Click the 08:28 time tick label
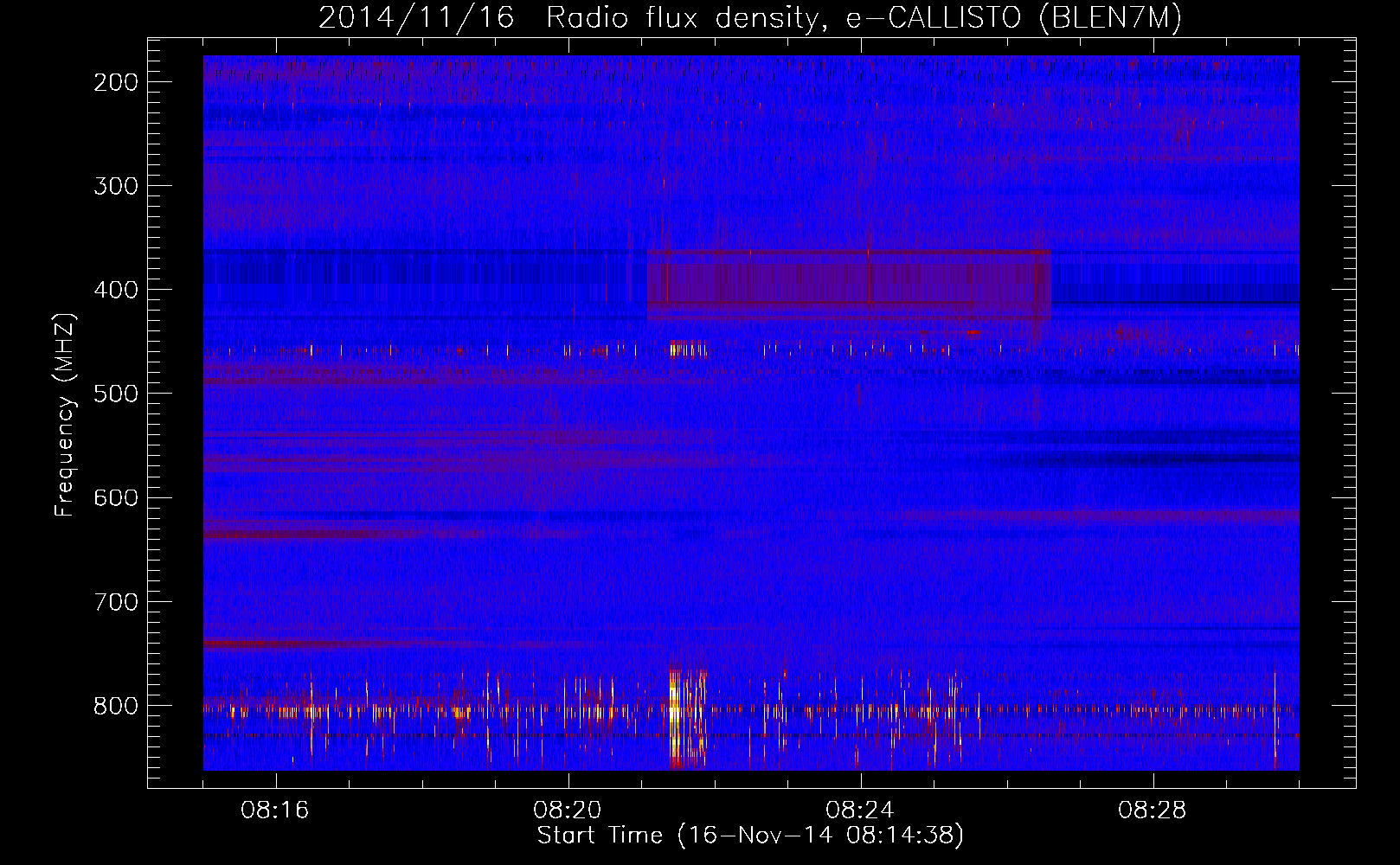The image size is (1400, 865). pos(1153,811)
